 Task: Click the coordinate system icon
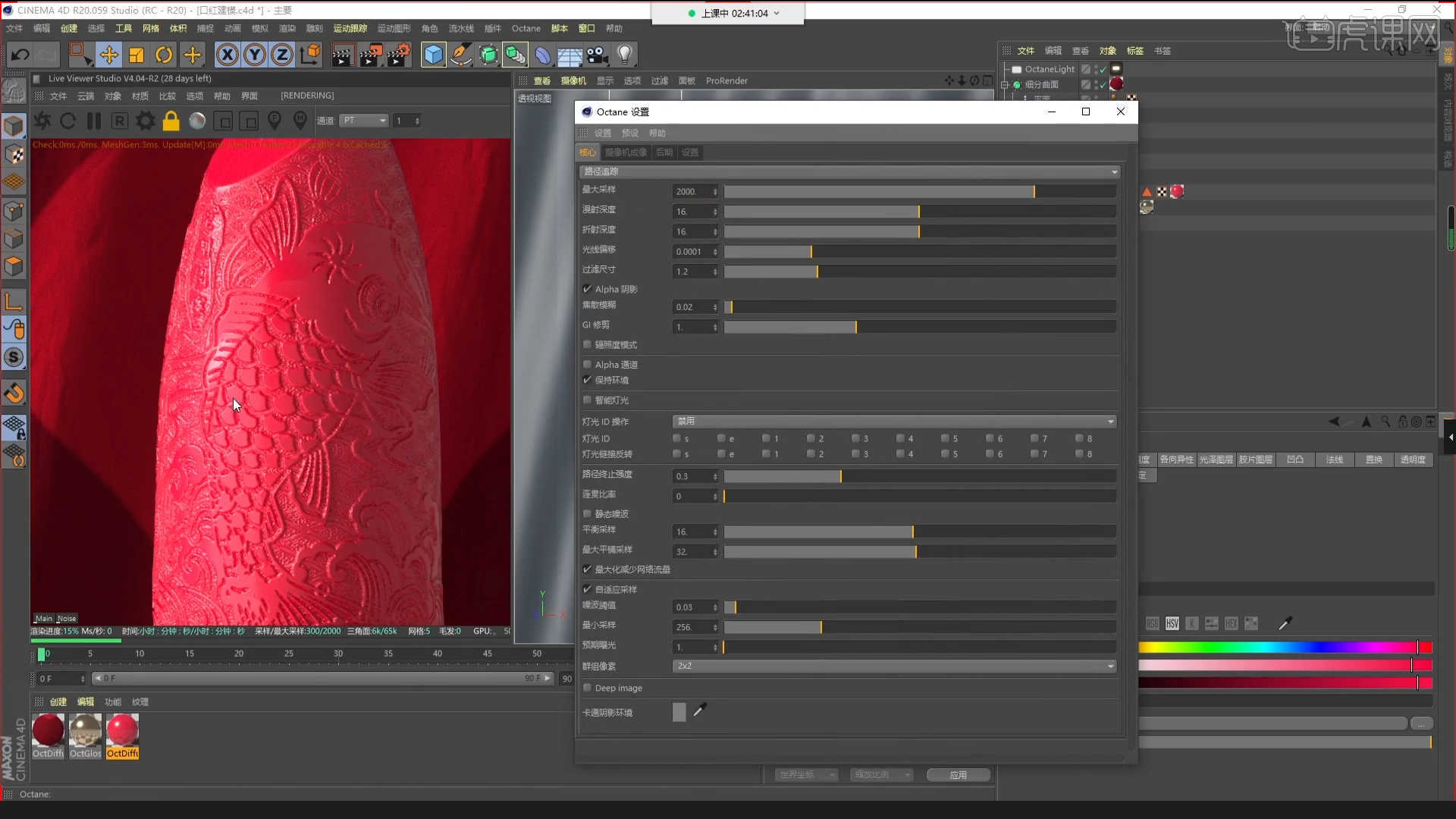(310, 55)
